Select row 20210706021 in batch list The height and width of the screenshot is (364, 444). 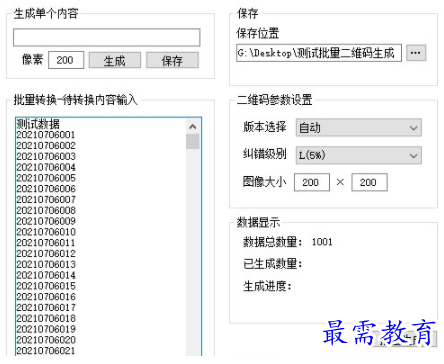(46, 351)
